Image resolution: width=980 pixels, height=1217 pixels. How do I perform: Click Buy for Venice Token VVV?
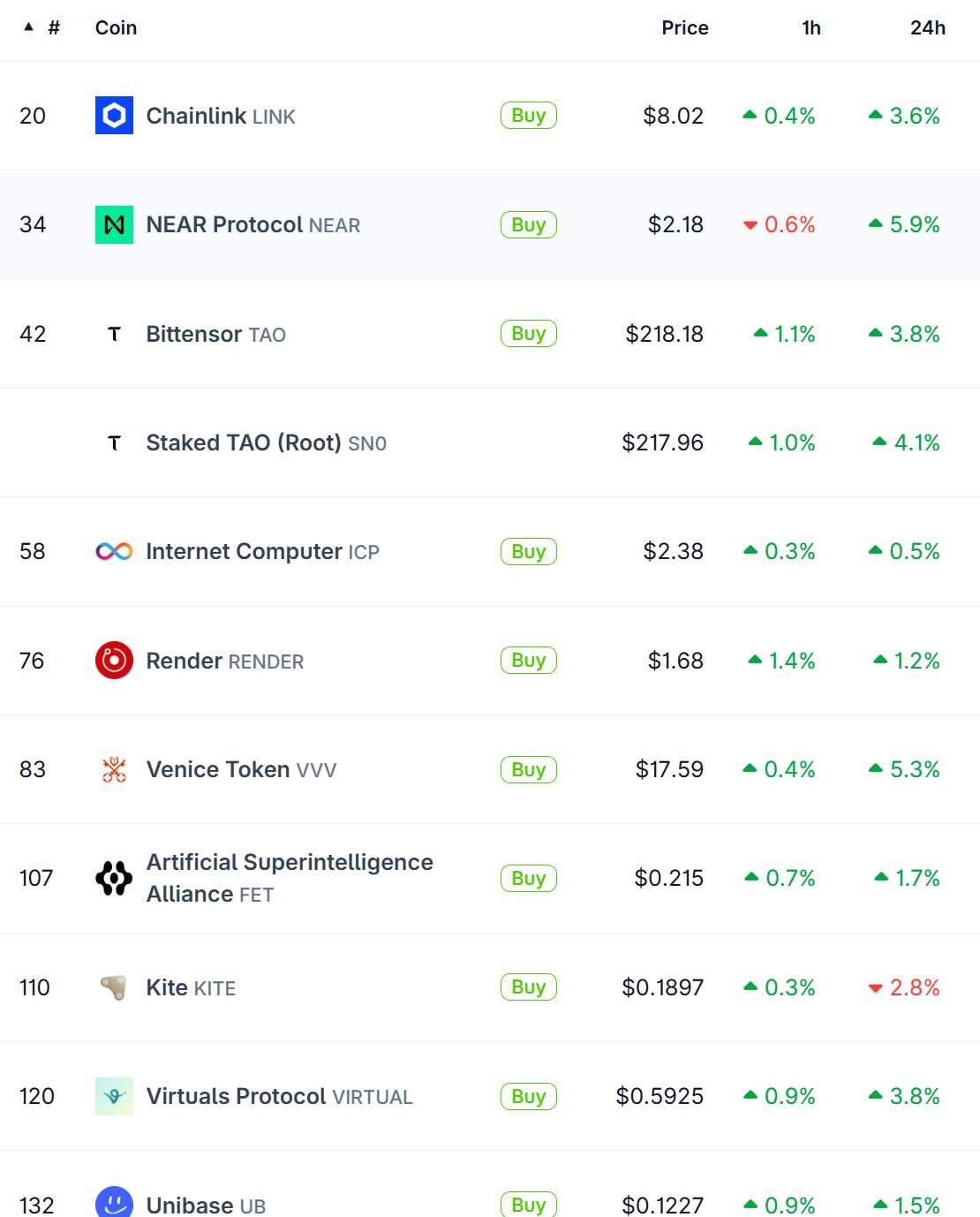(529, 769)
